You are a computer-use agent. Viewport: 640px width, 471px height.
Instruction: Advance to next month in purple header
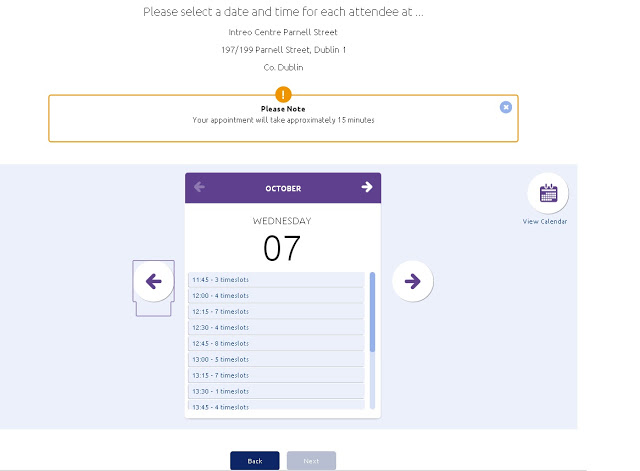(x=367, y=187)
